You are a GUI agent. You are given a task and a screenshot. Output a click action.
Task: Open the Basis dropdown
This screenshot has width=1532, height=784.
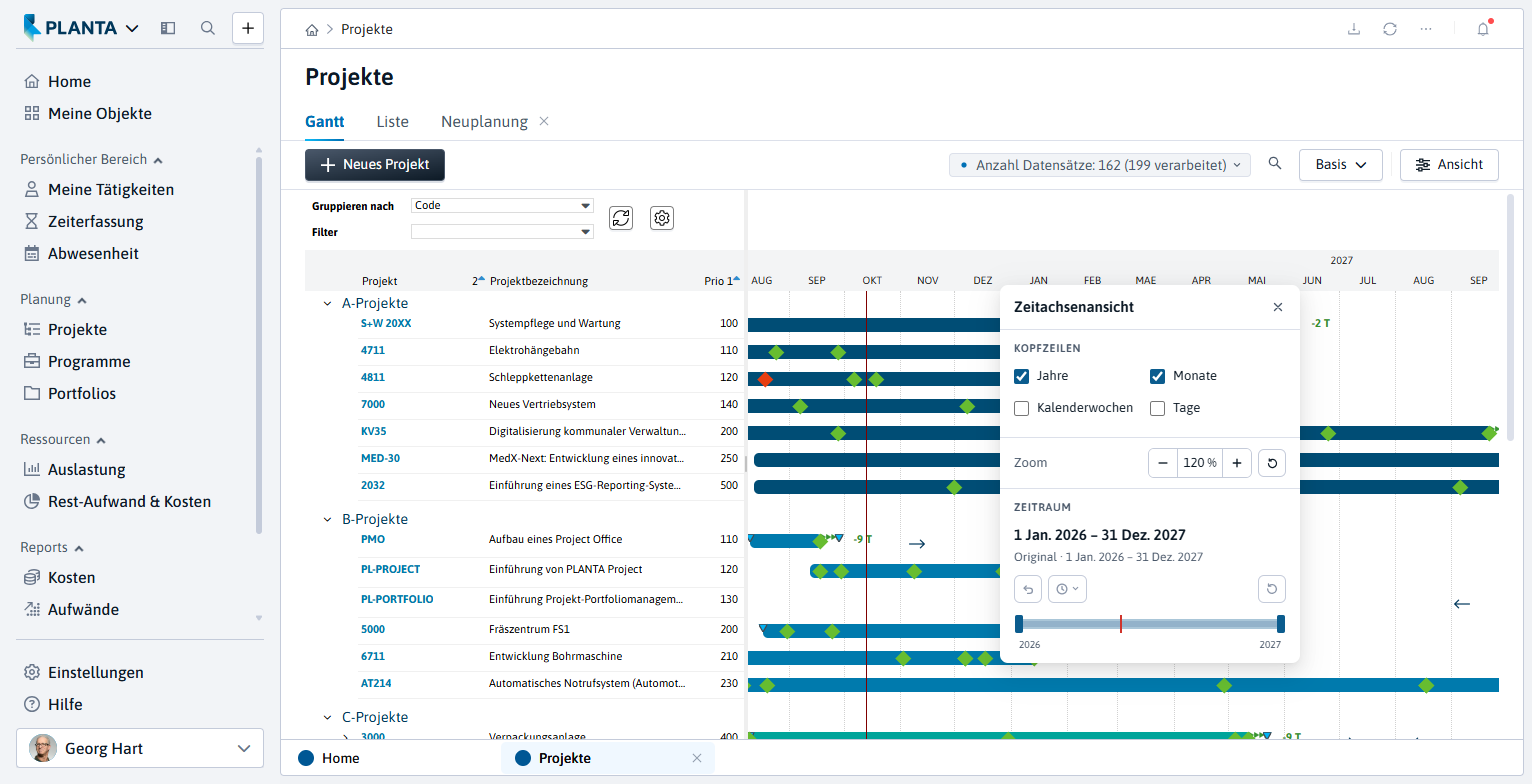tap(1340, 165)
